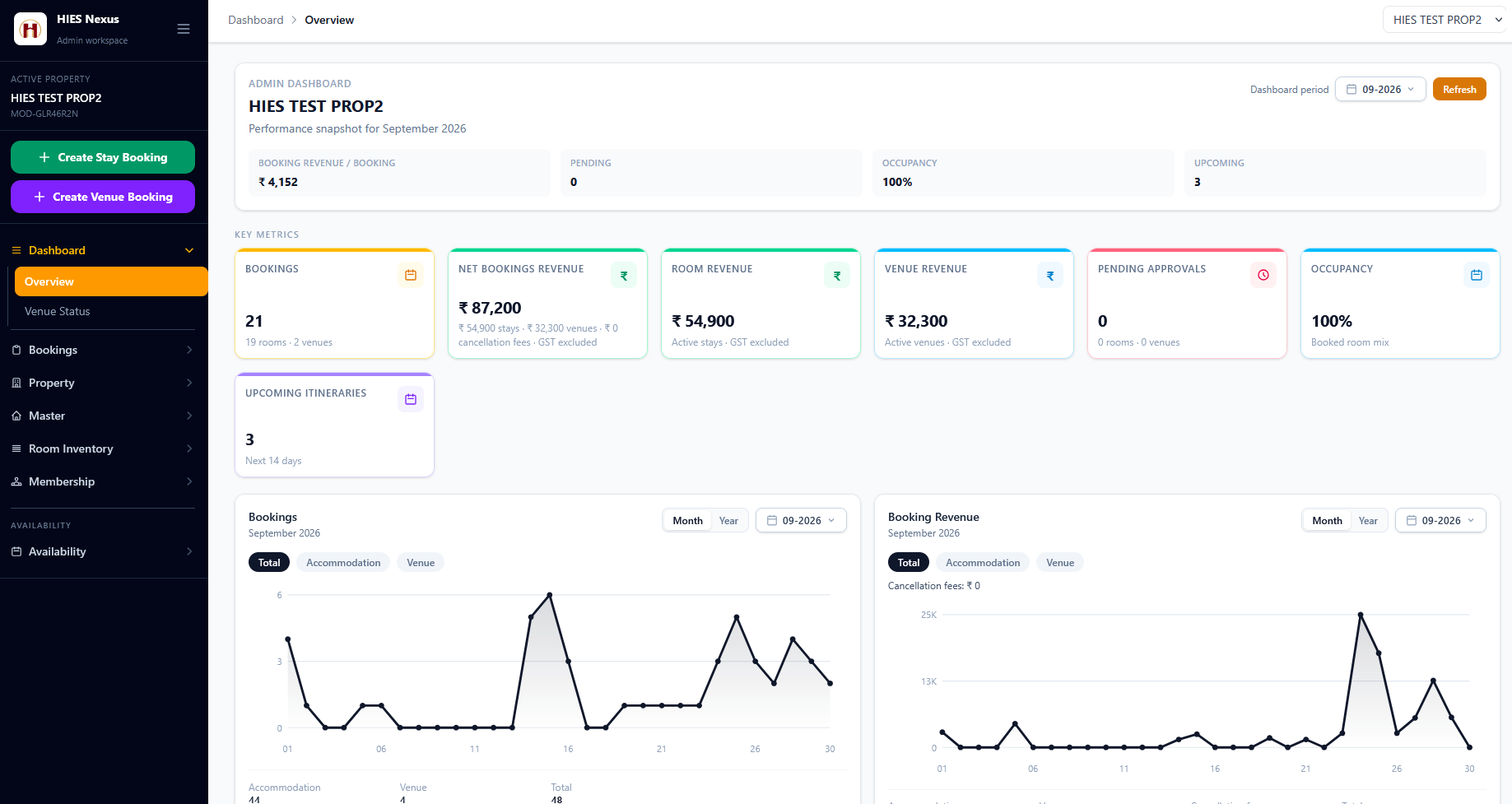
Task: Click the MOD-GLR46R2N property code
Action: [44, 114]
